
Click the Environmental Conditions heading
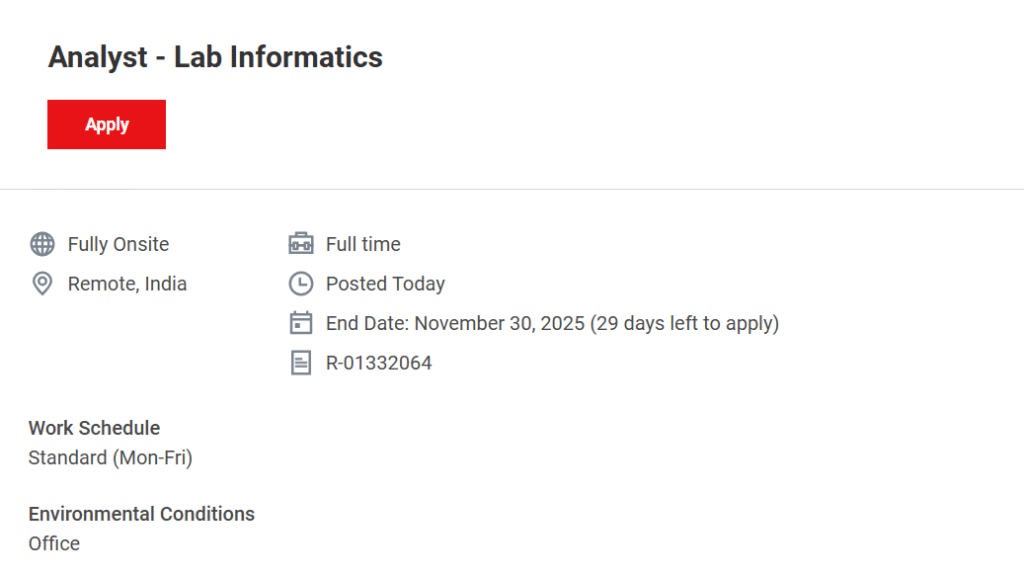[x=141, y=514]
